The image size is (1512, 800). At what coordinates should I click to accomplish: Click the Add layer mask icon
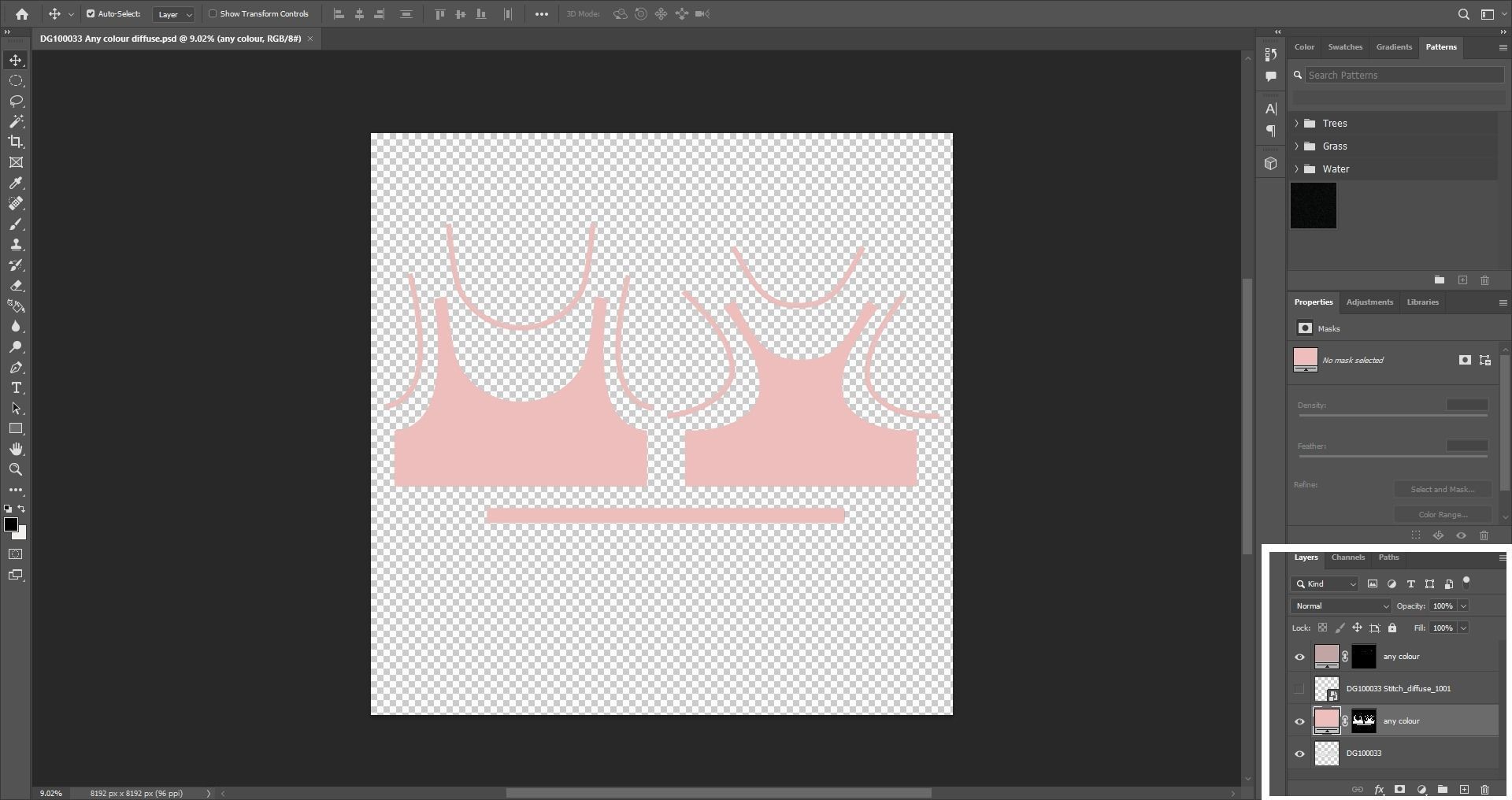[x=1400, y=790]
